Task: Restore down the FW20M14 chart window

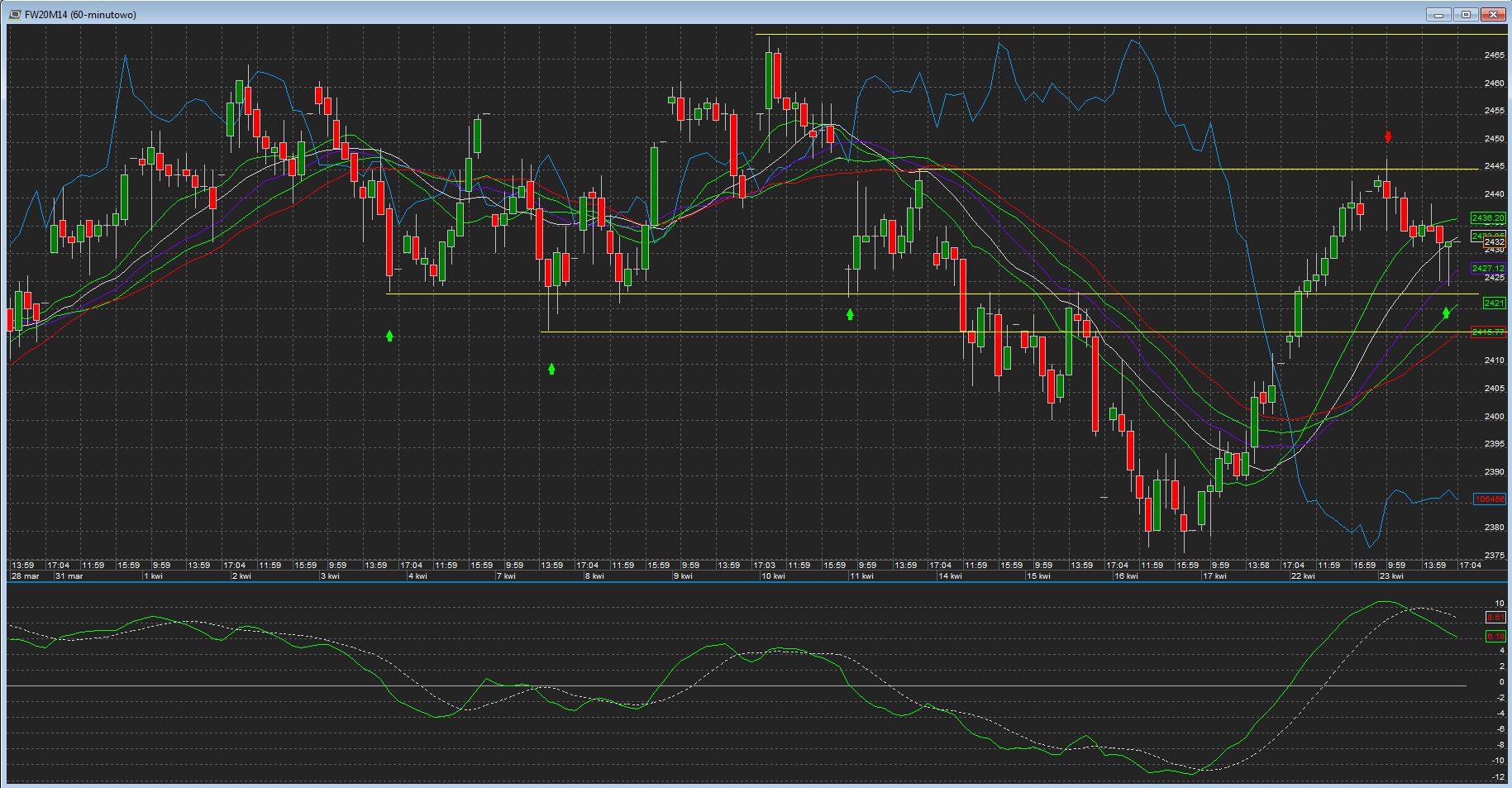Action: tap(1466, 14)
